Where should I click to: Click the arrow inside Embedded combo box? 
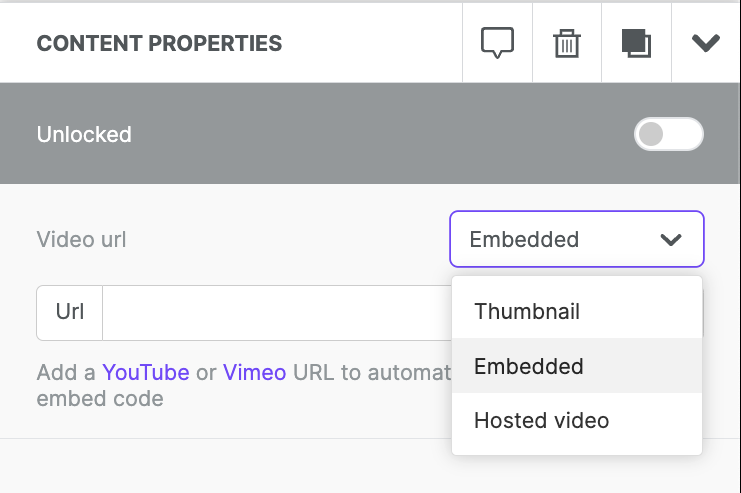click(x=671, y=240)
